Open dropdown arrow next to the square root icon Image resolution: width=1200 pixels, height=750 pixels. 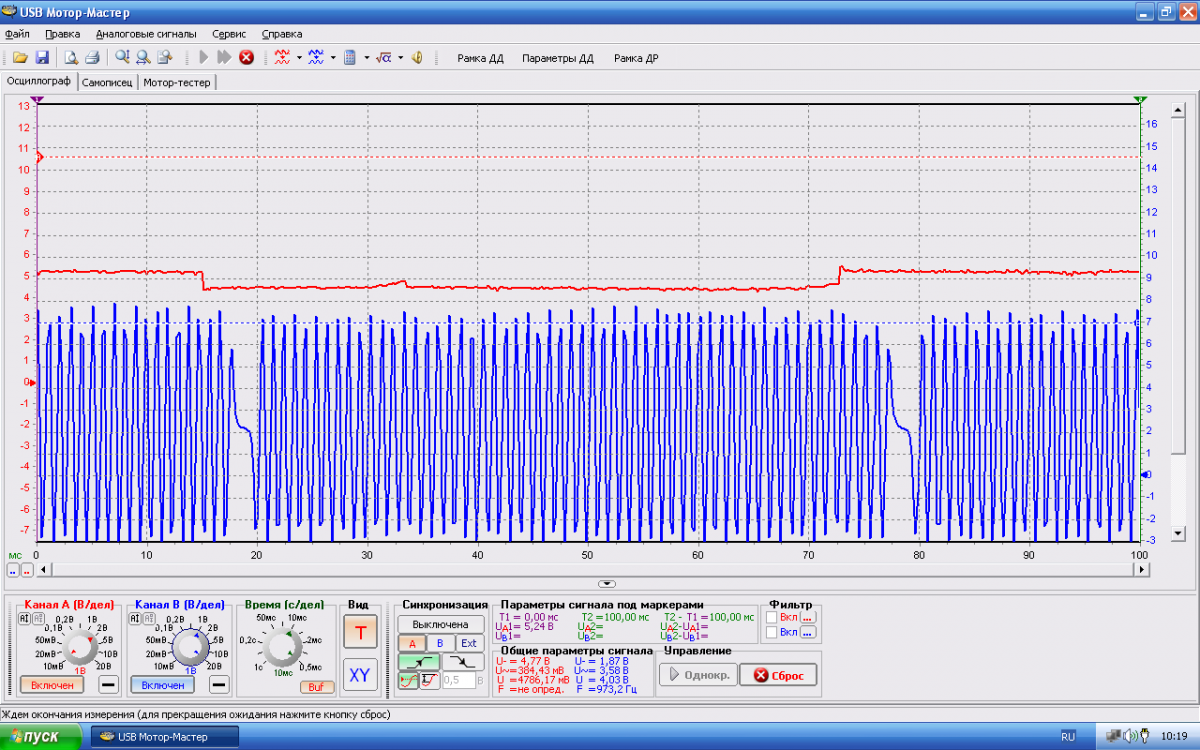tap(400, 58)
